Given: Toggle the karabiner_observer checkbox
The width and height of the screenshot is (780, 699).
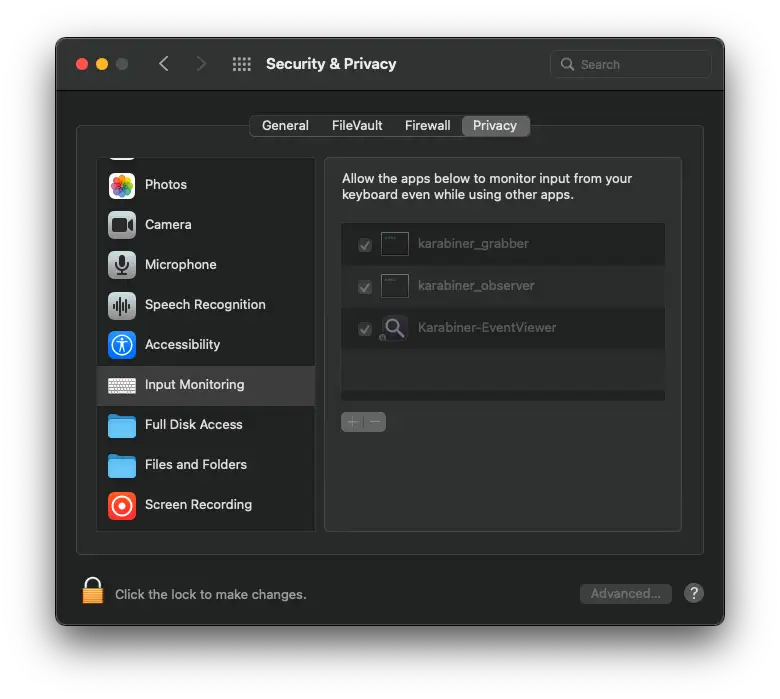Looking at the screenshot, I should pyautogui.click(x=365, y=287).
